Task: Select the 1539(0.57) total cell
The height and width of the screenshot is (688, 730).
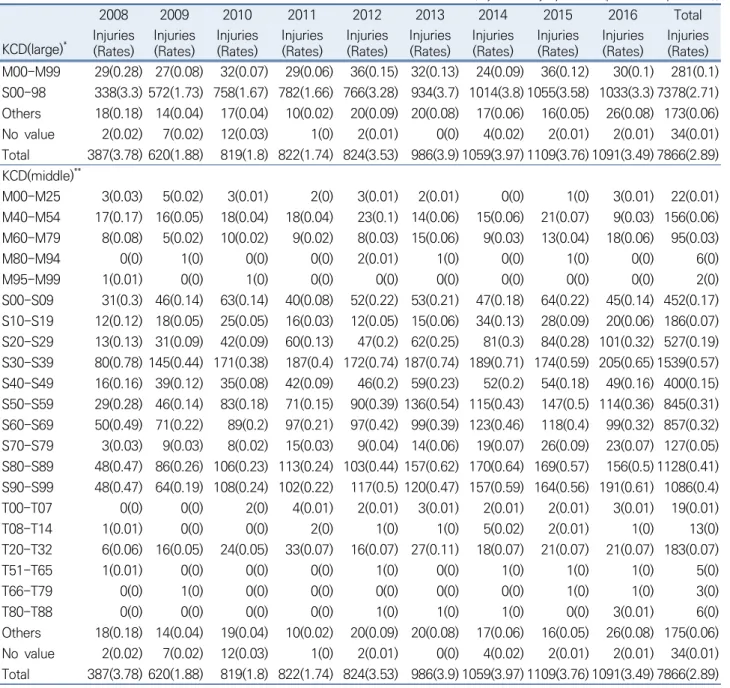Action: coord(688,363)
